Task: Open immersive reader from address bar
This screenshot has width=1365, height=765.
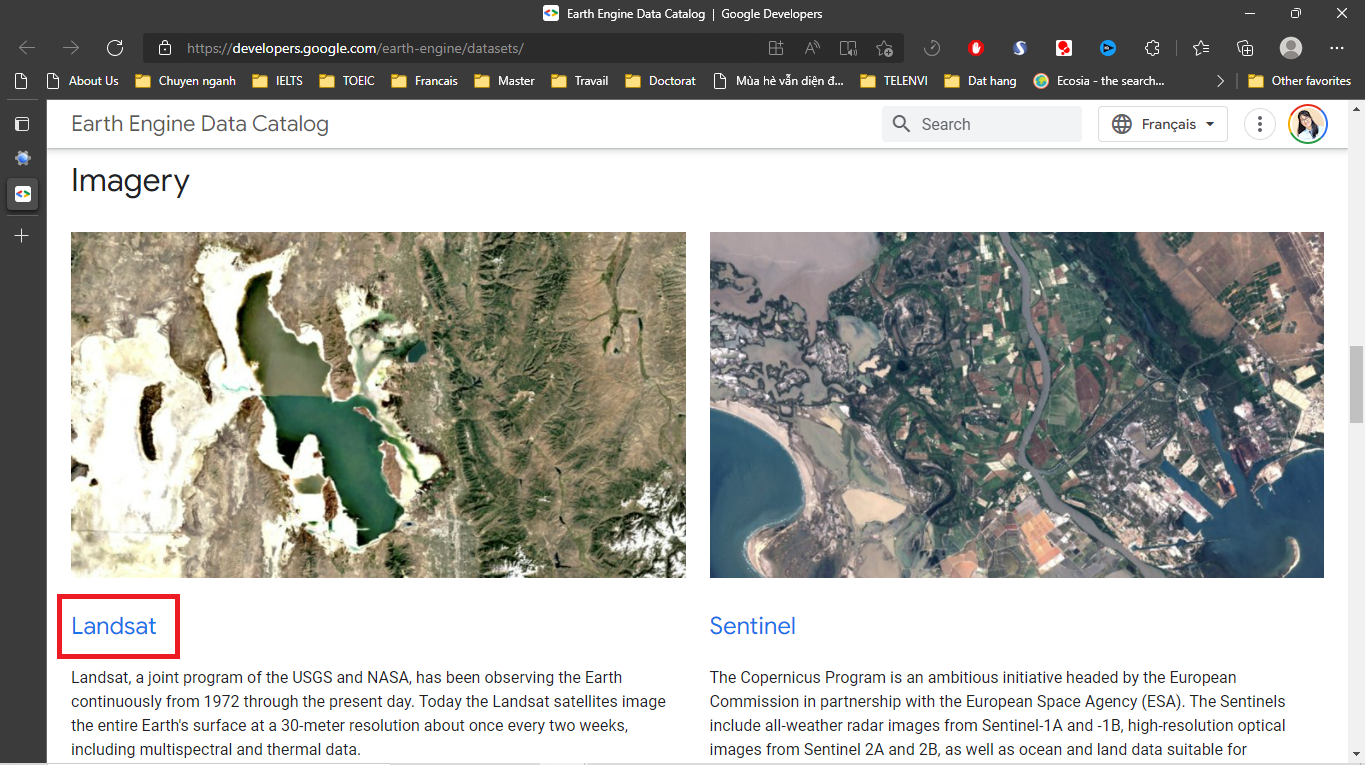Action: 848,48
